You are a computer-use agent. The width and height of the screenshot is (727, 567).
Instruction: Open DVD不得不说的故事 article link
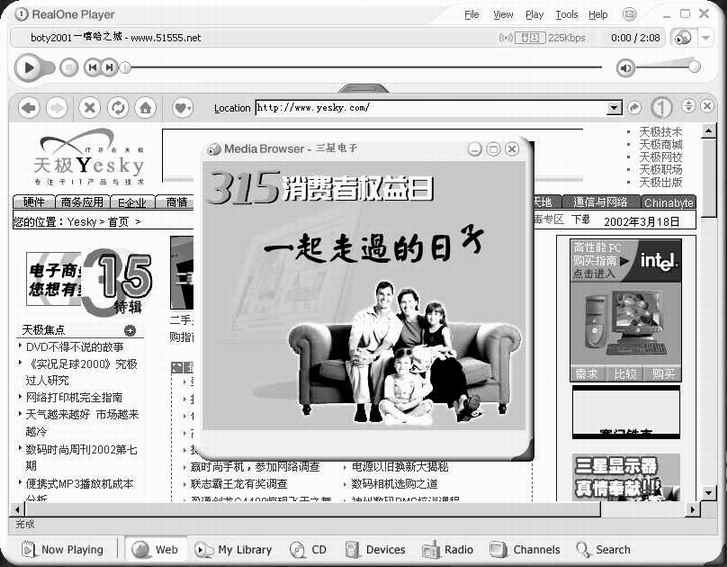75,347
